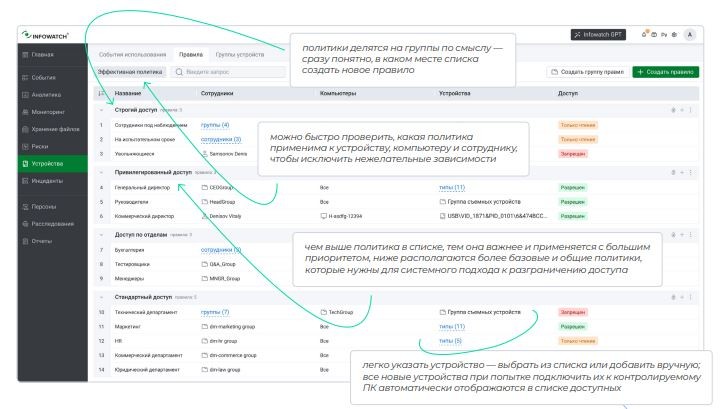
Task: Switch to Группы устройств tab
Action: click(240, 55)
